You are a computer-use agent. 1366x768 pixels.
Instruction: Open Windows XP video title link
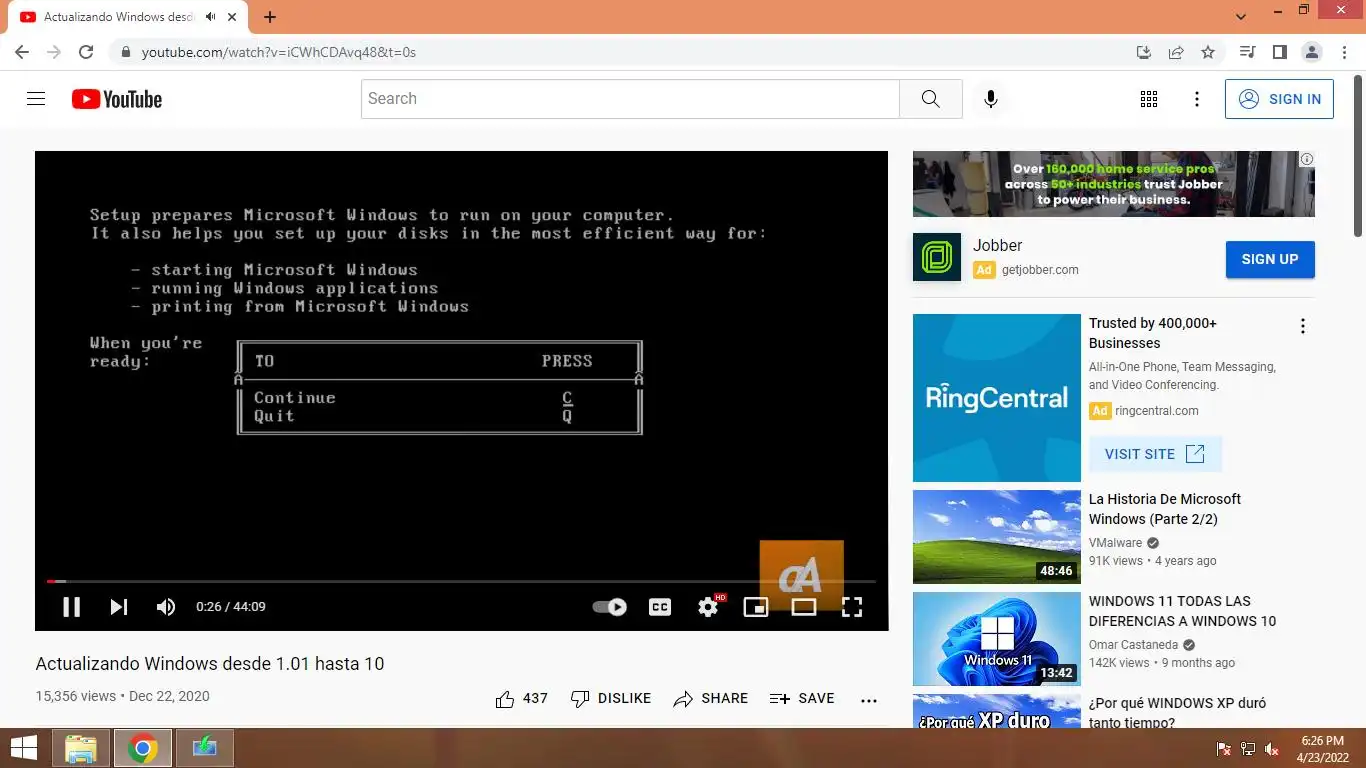coord(1177,713)
